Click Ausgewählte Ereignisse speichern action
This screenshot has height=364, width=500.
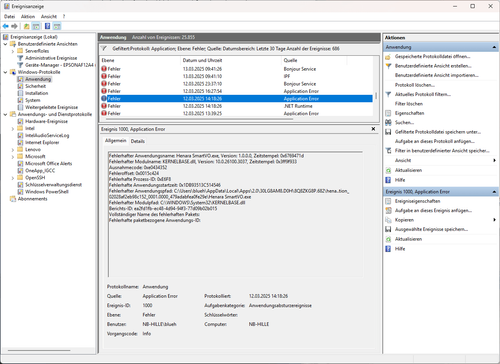point(431,229)
